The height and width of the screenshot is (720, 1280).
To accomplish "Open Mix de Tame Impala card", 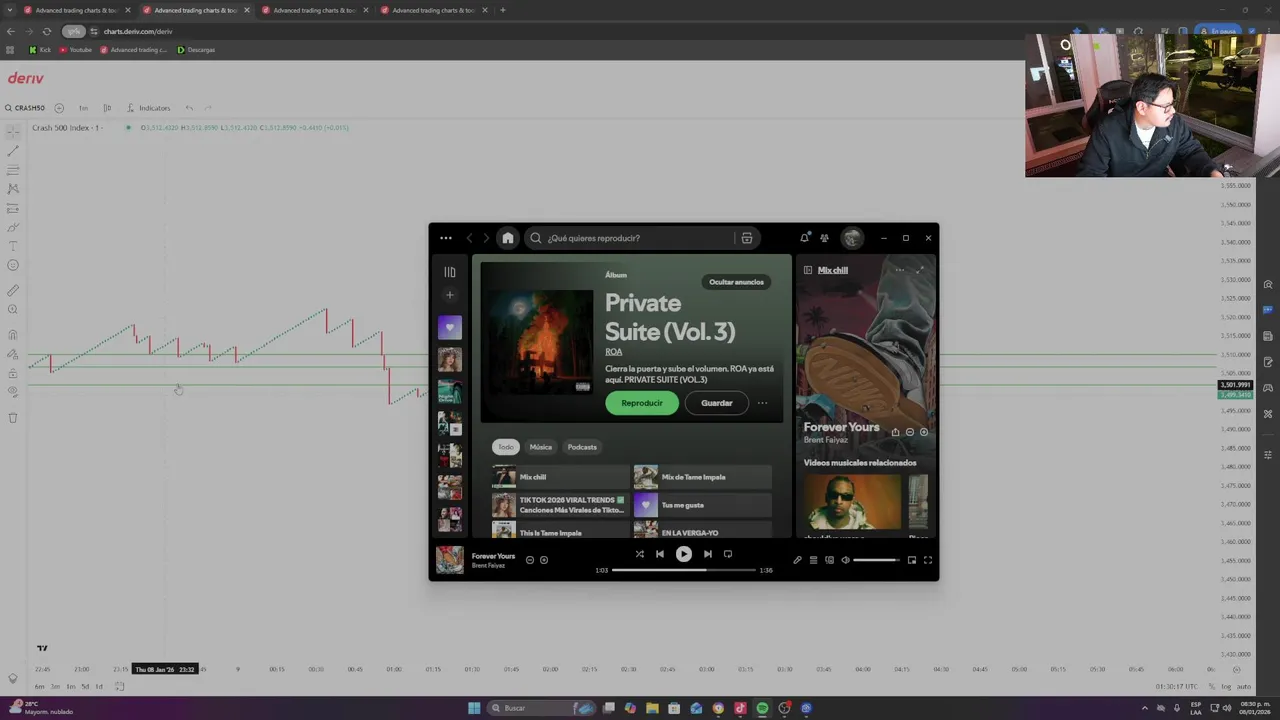I will (x=703, y=477).
